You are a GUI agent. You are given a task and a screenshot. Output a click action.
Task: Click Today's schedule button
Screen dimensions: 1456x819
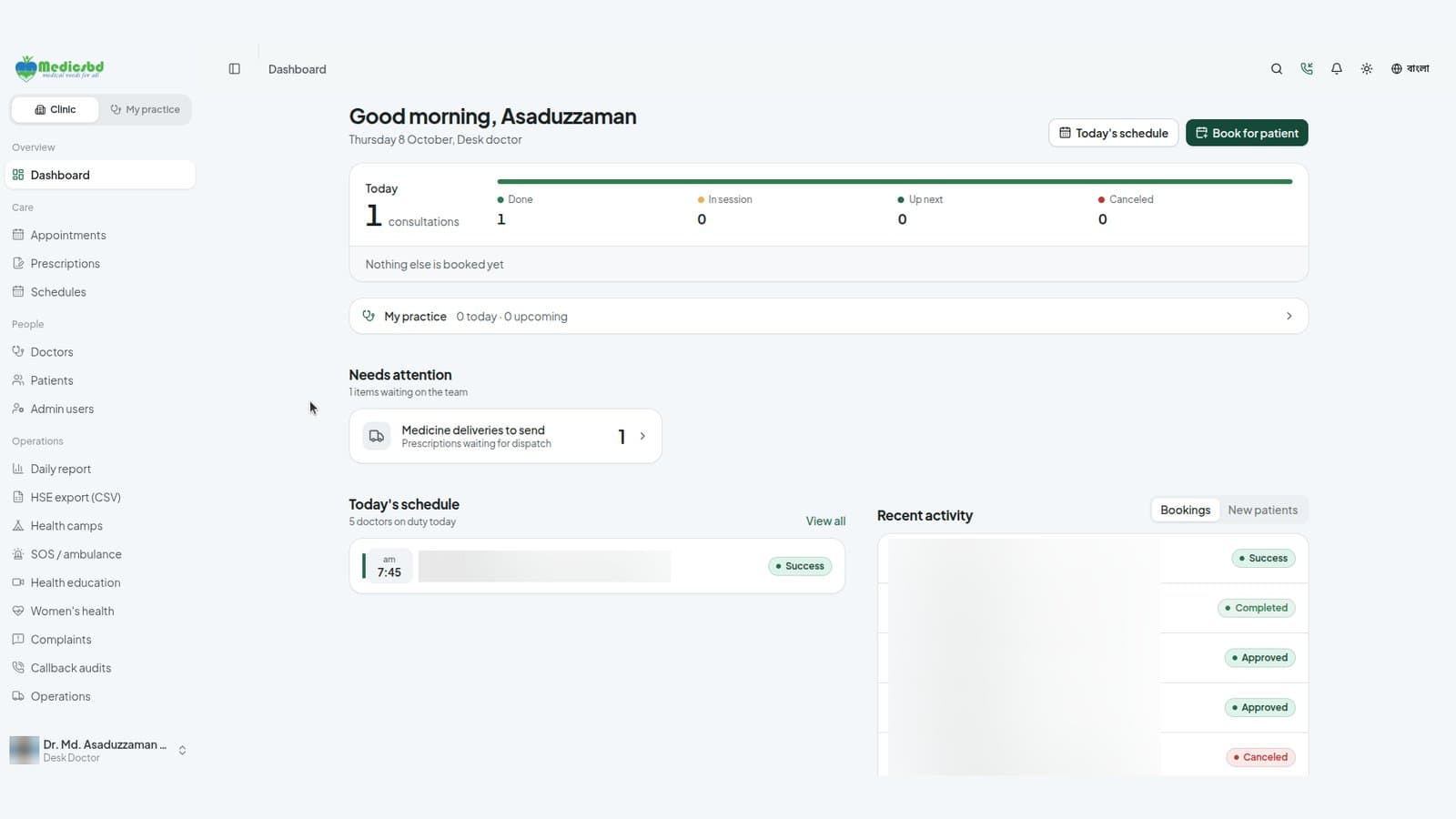coord(1114,133)
